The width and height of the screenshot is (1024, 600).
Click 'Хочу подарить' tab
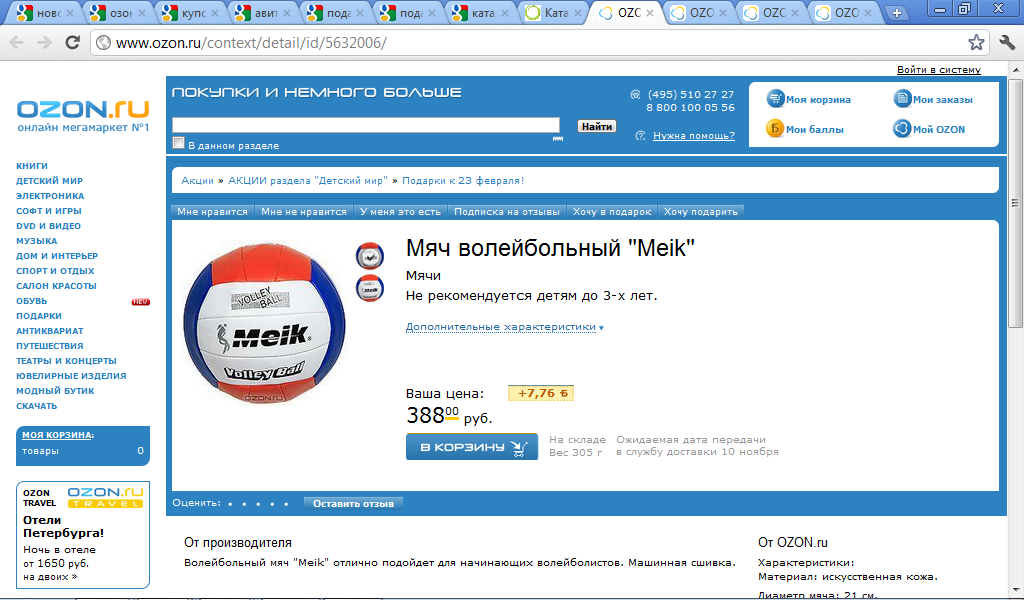[701, 212]
